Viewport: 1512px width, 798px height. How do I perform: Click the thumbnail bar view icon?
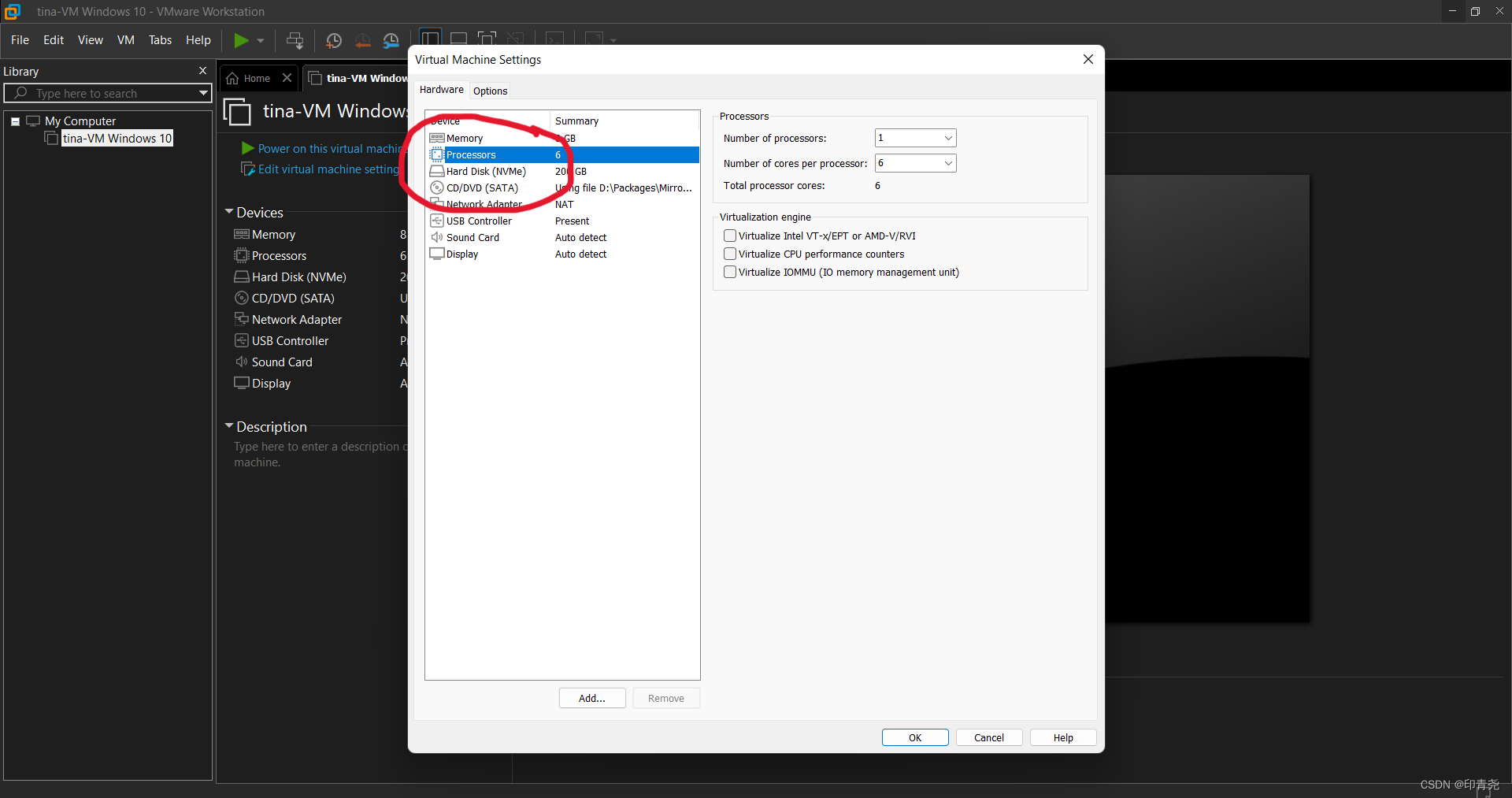(x=458, y=39)
